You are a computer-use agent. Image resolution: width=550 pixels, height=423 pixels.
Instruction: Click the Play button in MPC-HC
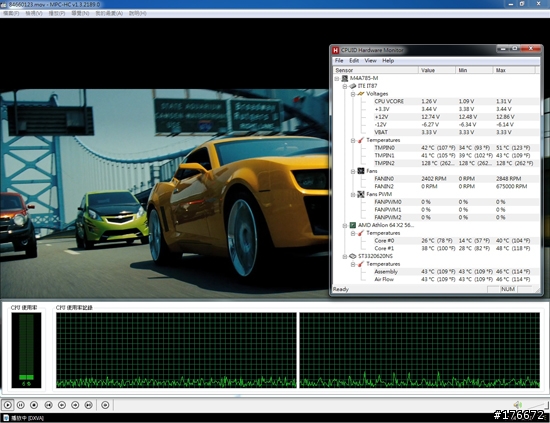tap(7, 405)
